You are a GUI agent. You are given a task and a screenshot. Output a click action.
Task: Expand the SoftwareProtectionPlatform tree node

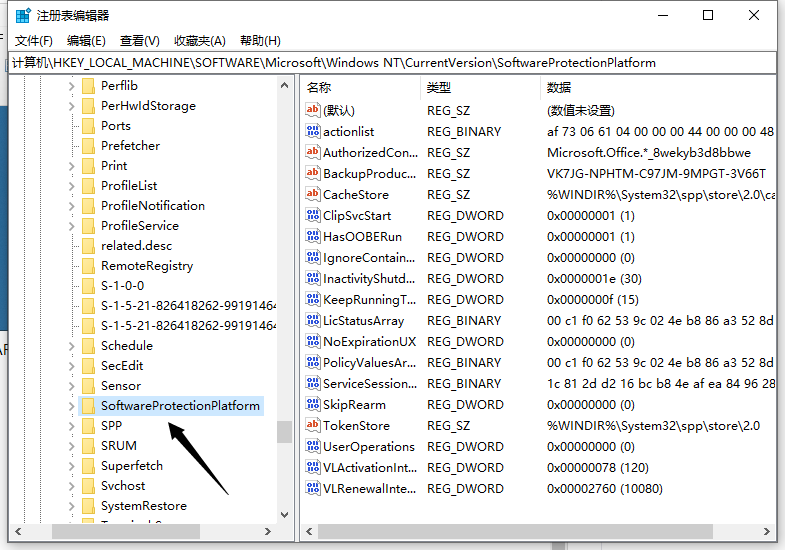71,406
